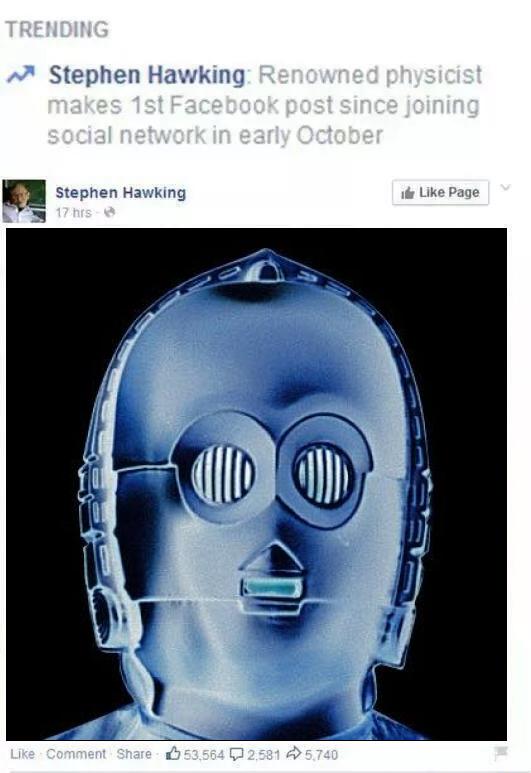Click the public globe privacy icon

tap(110, 212)
